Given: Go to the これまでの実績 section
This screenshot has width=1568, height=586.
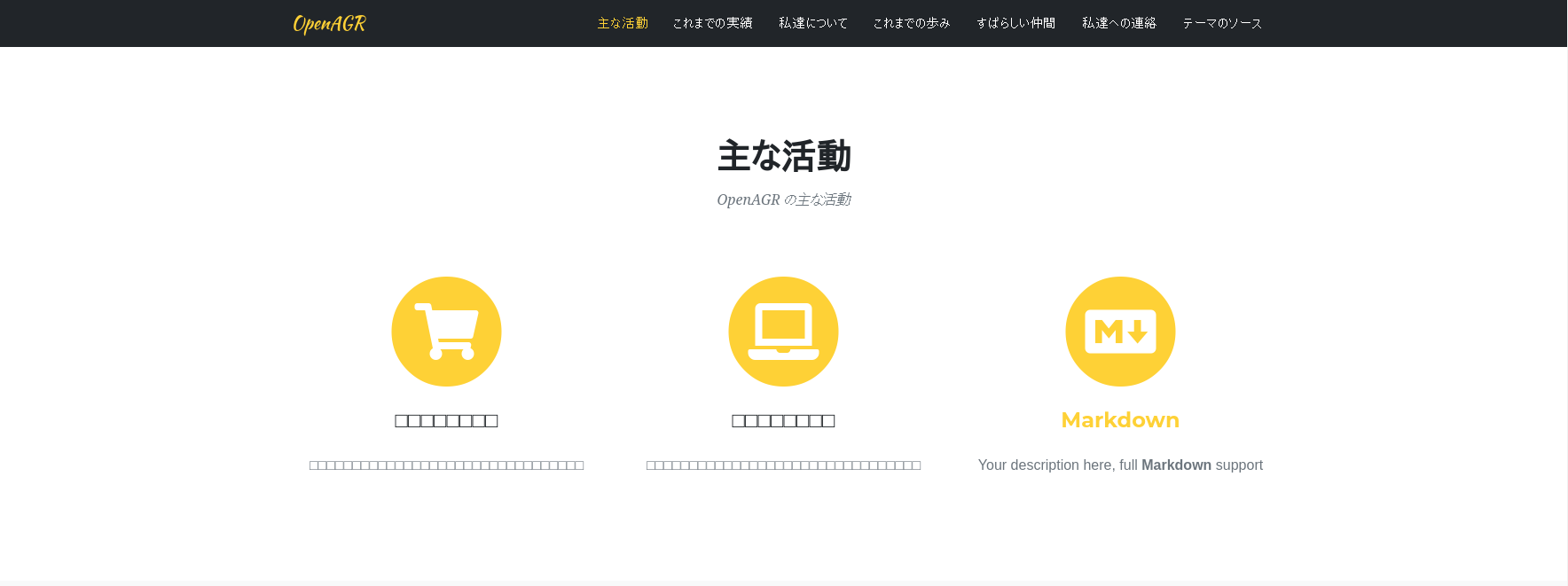Looking at the screenshot, I should pos(712,23).
